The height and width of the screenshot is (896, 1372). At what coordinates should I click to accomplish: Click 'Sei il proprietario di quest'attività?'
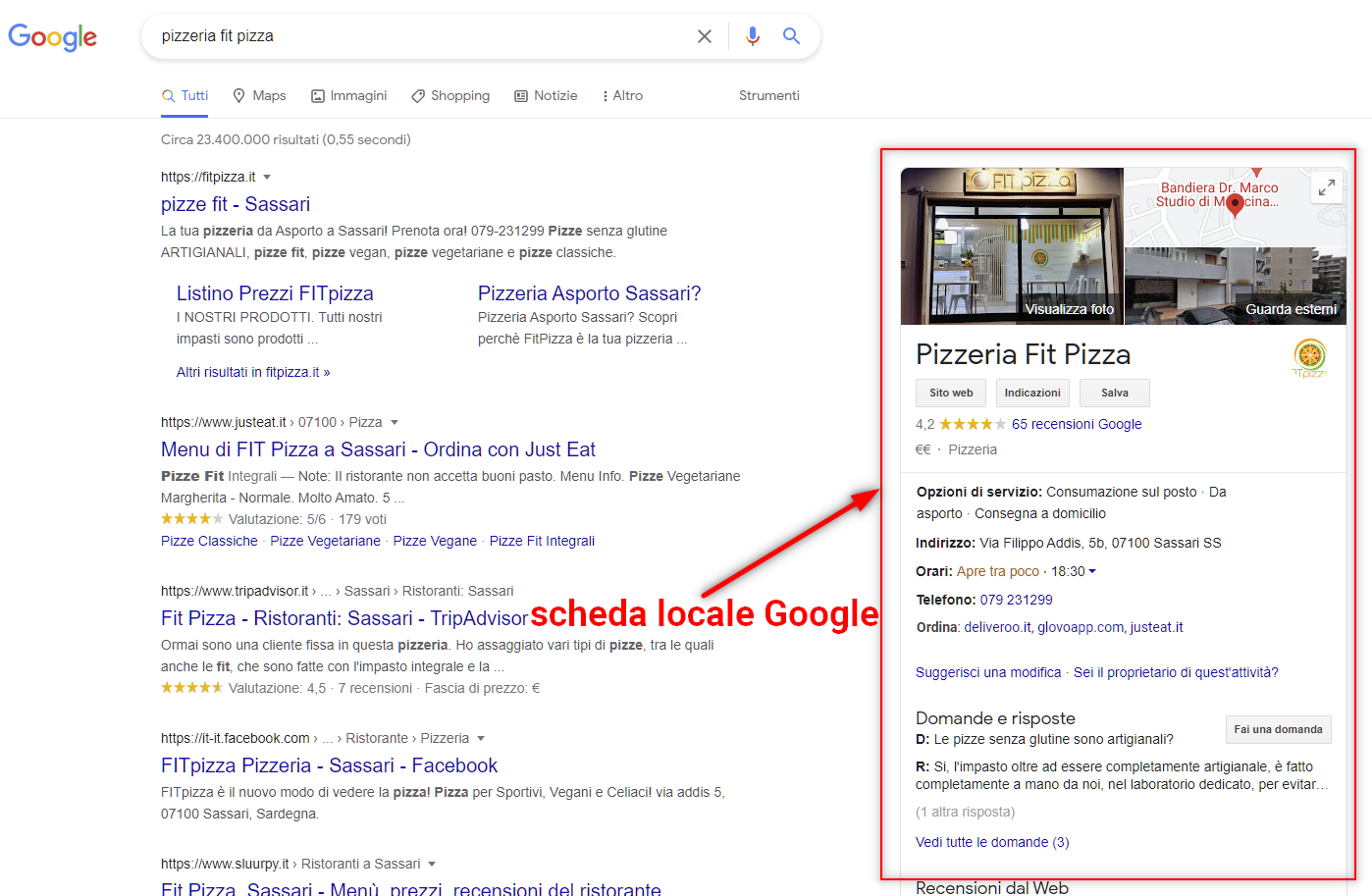tap(1176, 672)
